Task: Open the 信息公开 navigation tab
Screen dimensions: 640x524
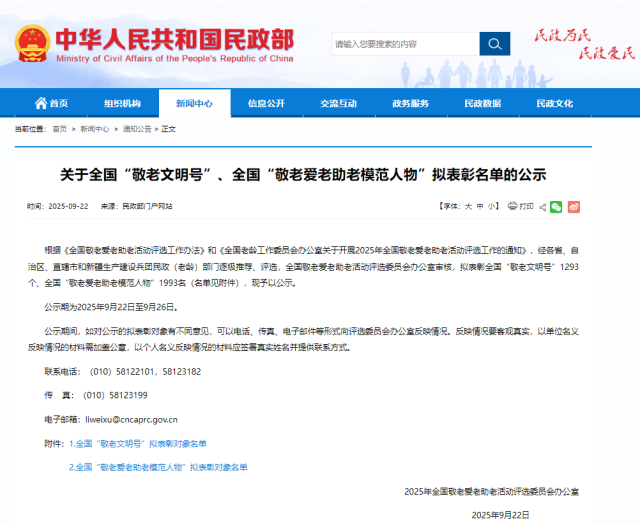Action: coord(266,103)
